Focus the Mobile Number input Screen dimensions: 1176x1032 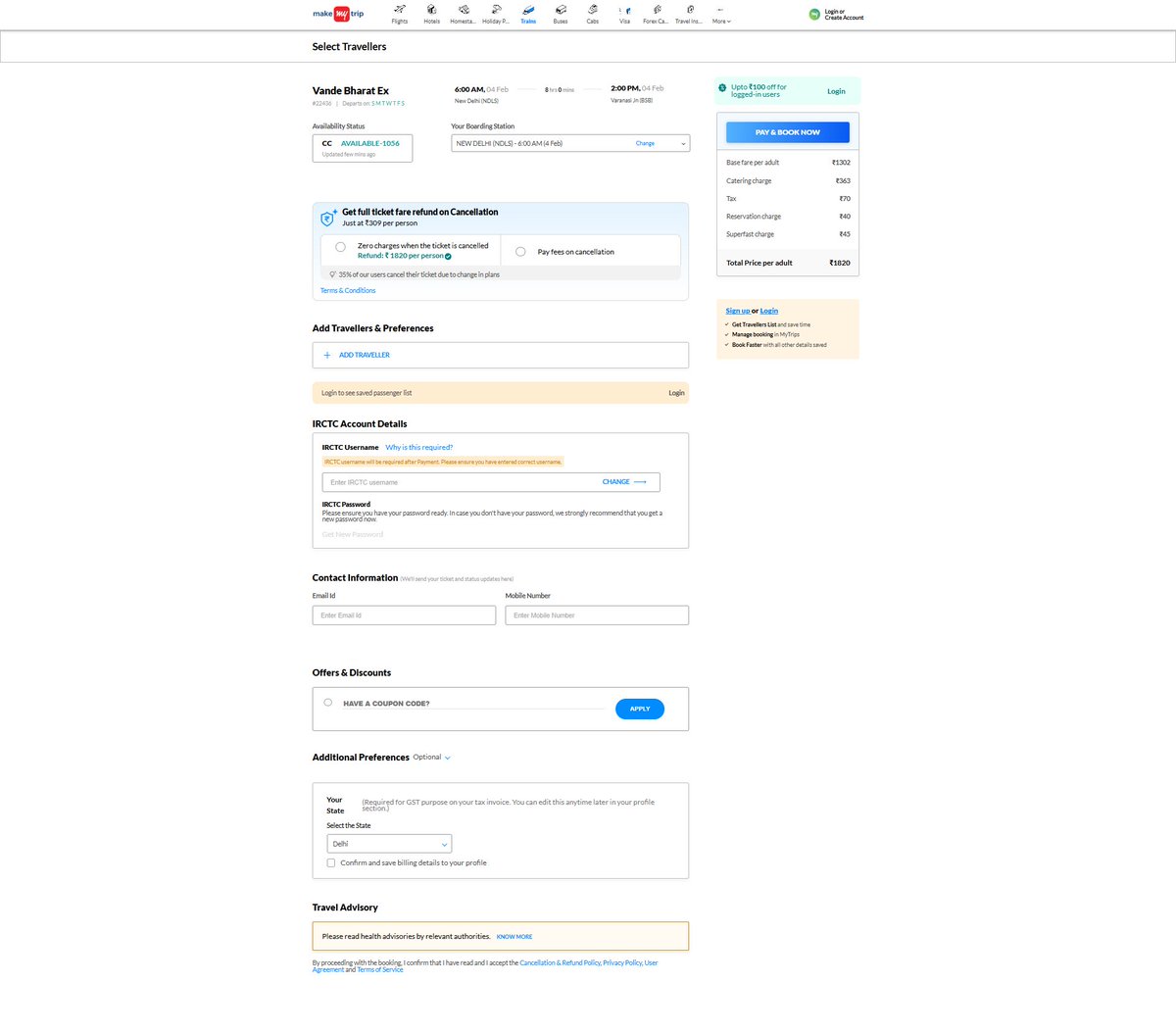[597, 615]
